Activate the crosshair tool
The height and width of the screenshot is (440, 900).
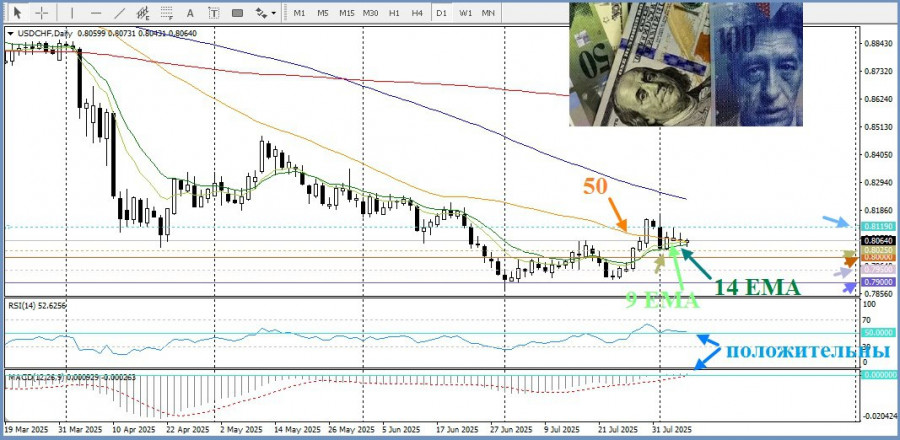(x=42, y=13)
